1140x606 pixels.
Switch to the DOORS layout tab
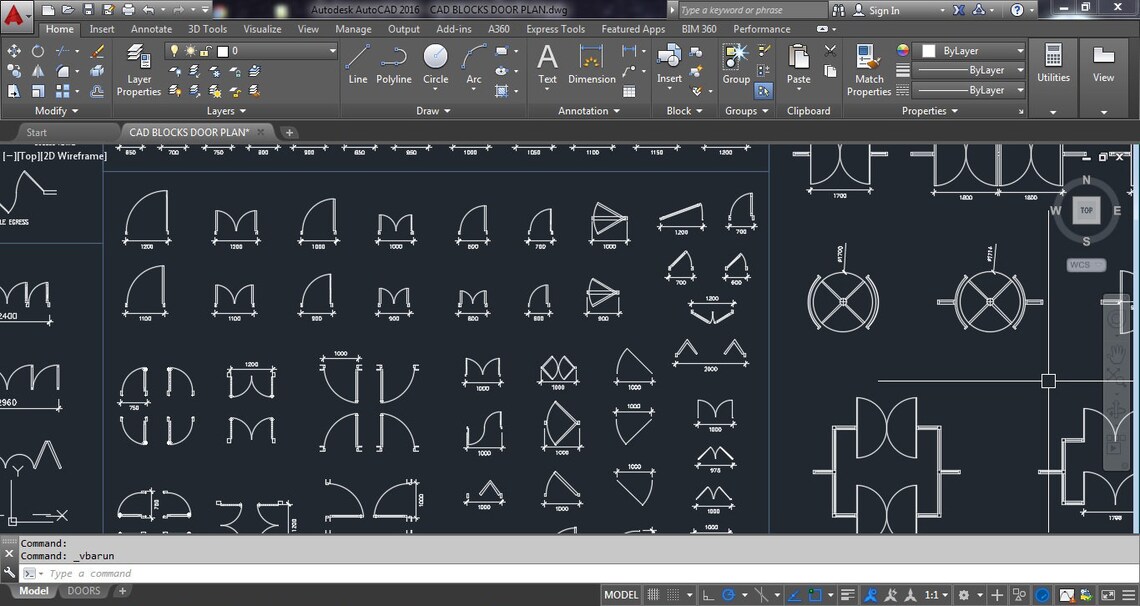(x=83, y=590)
